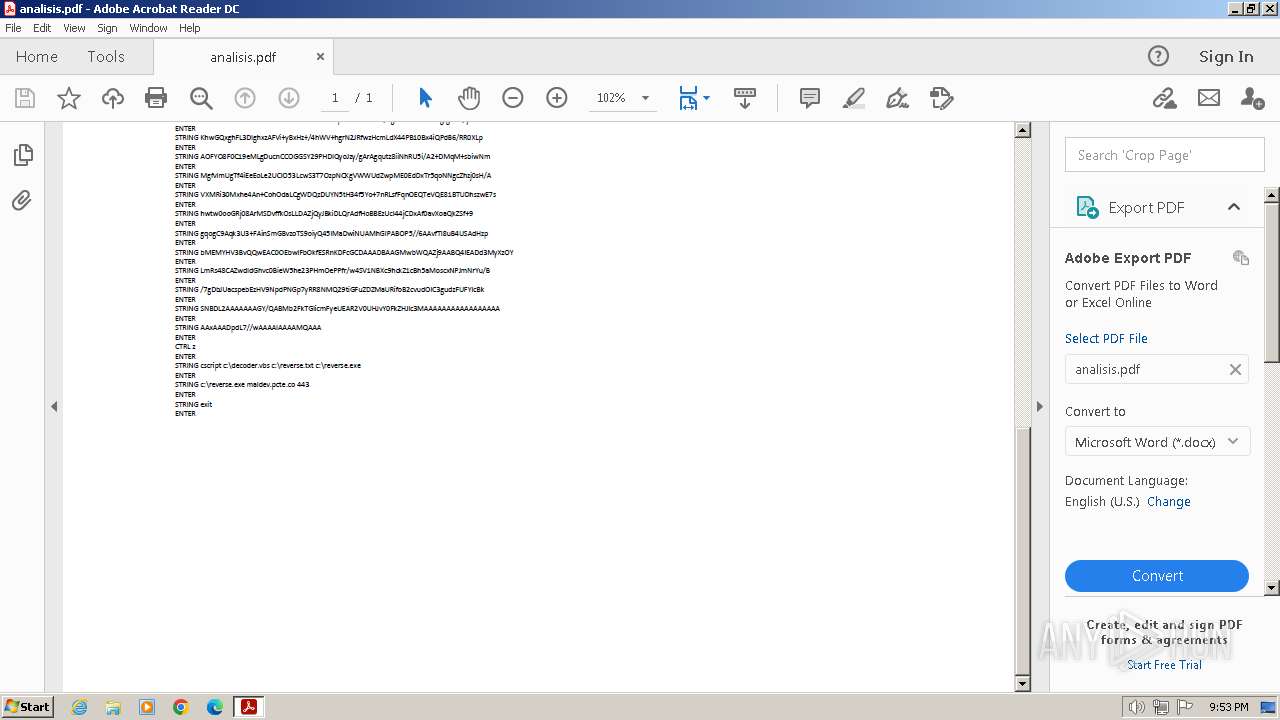
Task: Launch Internet Explorer from taskbar
Action: click(x=79, y=707)
